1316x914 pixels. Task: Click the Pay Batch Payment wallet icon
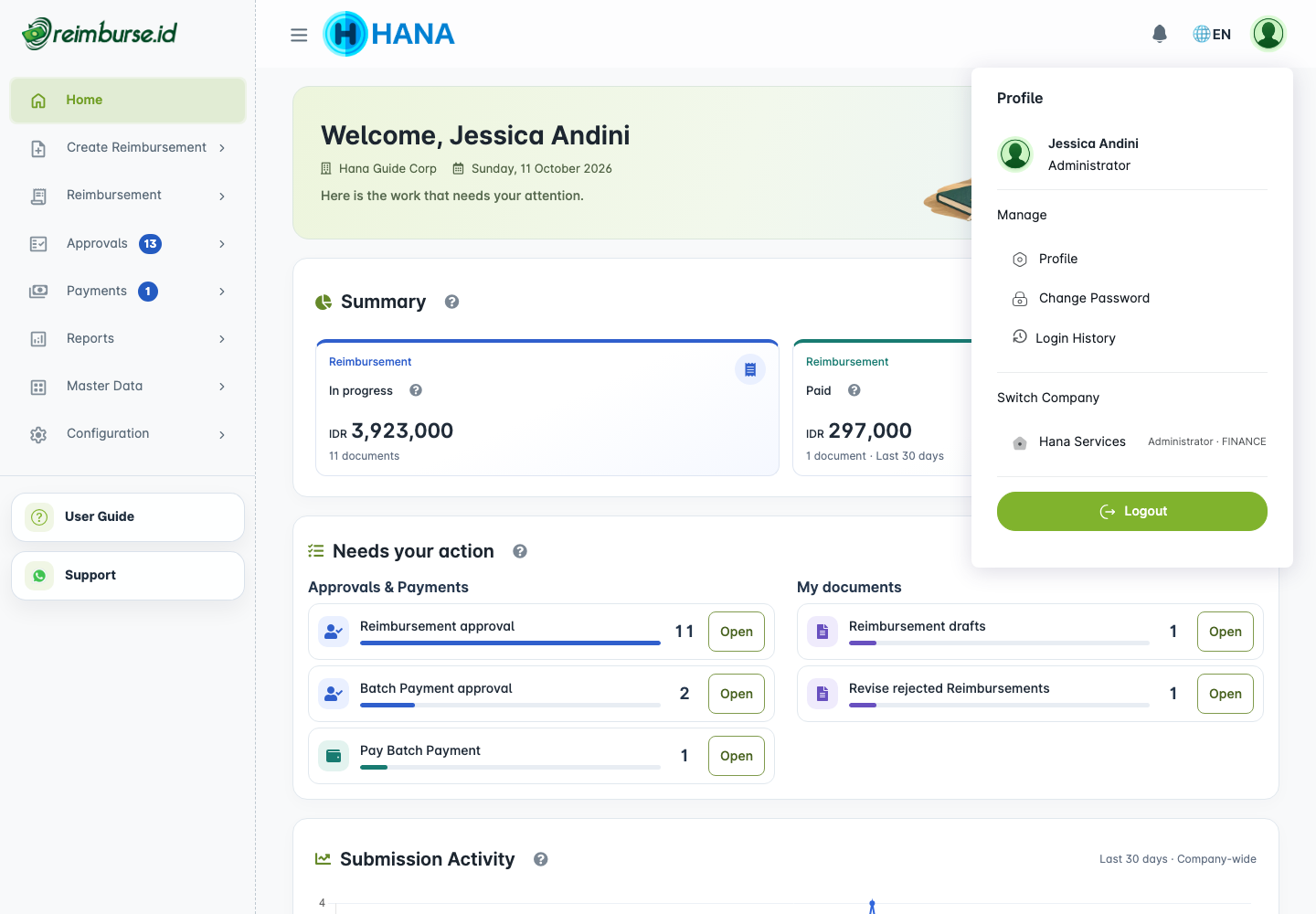pos(334,756)
